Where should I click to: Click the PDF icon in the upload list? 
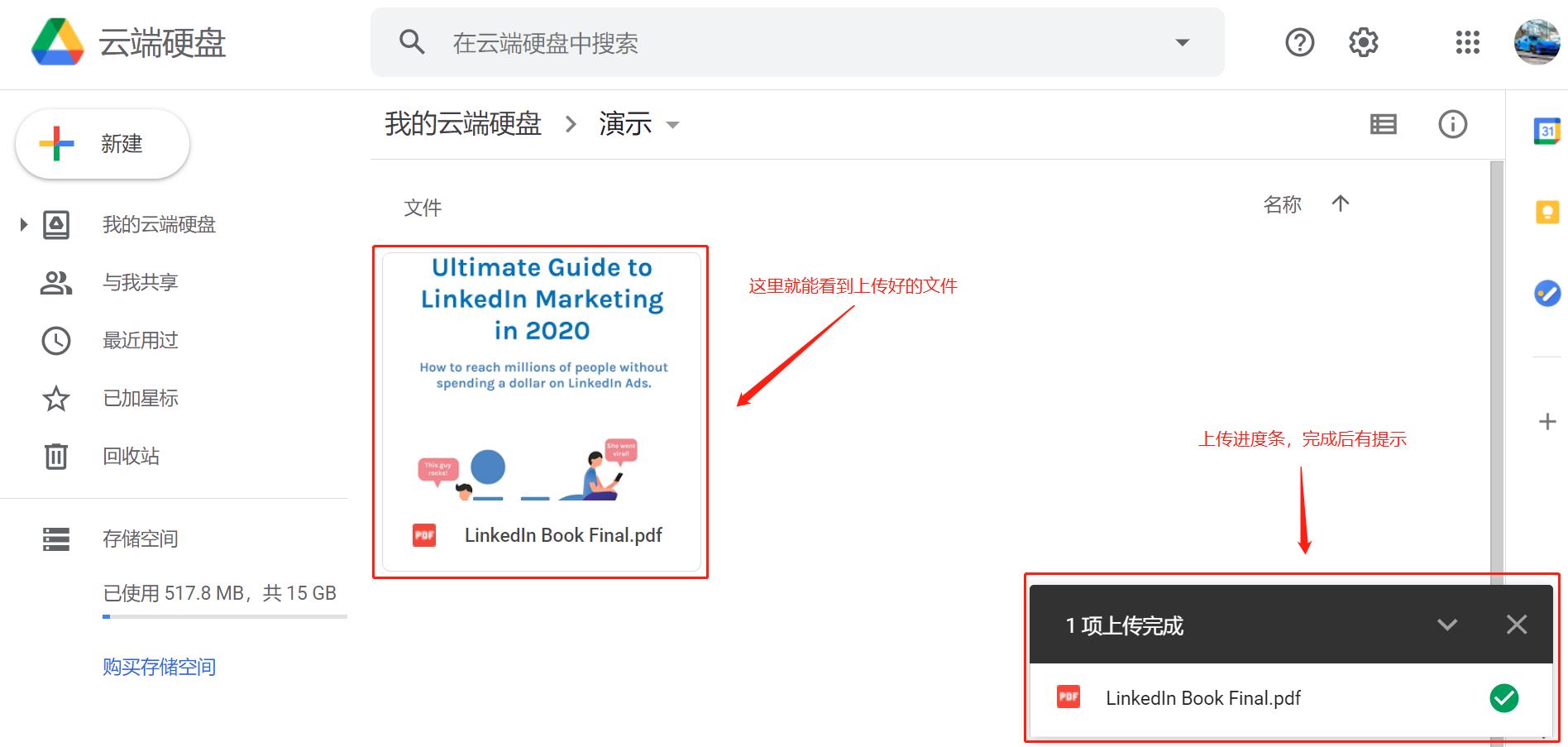point(1068,697)
